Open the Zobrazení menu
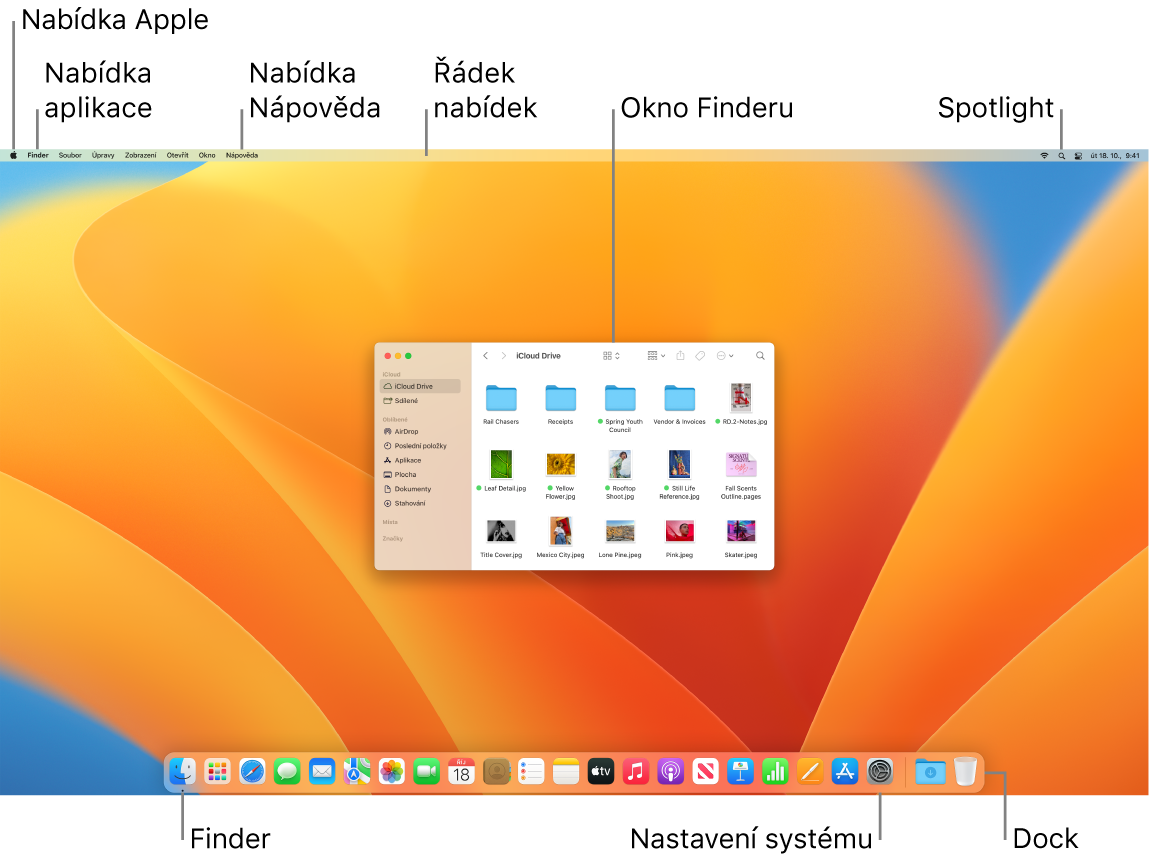Viewport: 1151px width, 860px height. pos(140,156)
